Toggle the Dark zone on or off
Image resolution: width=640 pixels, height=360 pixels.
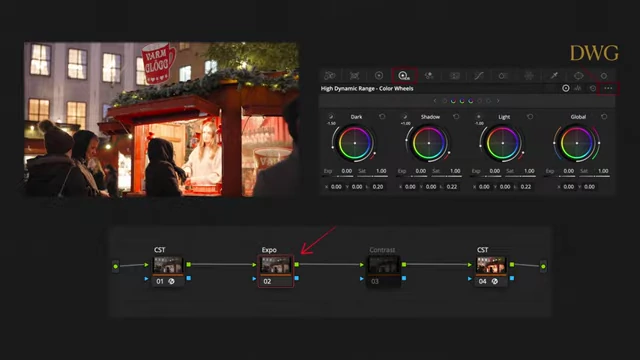click(x=331, y=117)
